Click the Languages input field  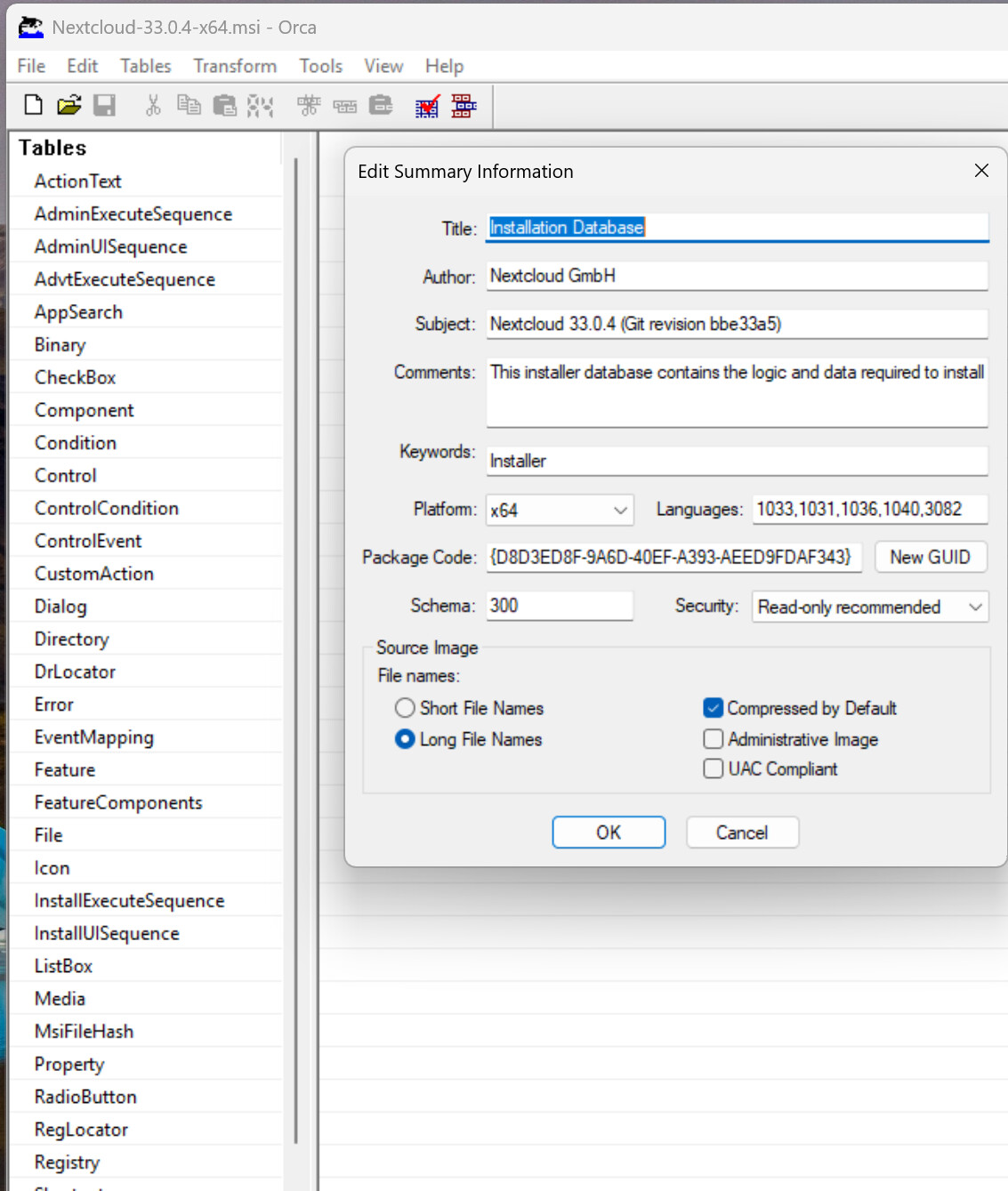coord(869,509)
